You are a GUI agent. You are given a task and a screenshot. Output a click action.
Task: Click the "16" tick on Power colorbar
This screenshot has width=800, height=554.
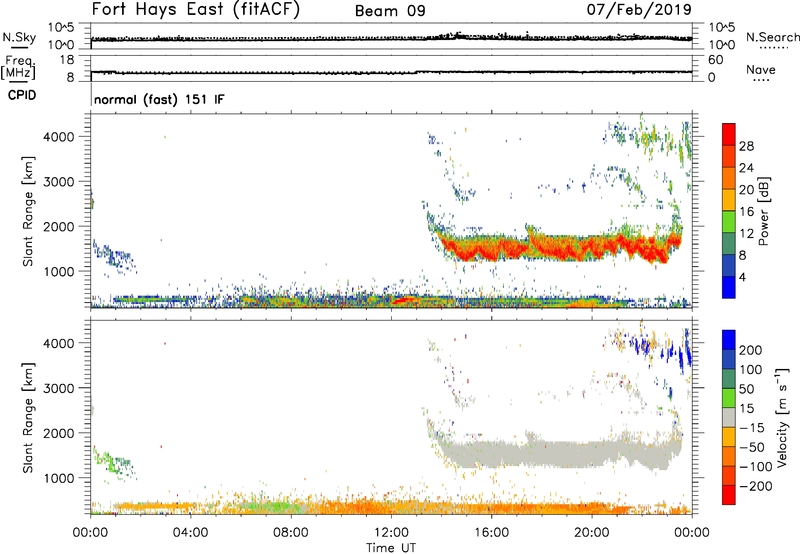coord(746,211)
